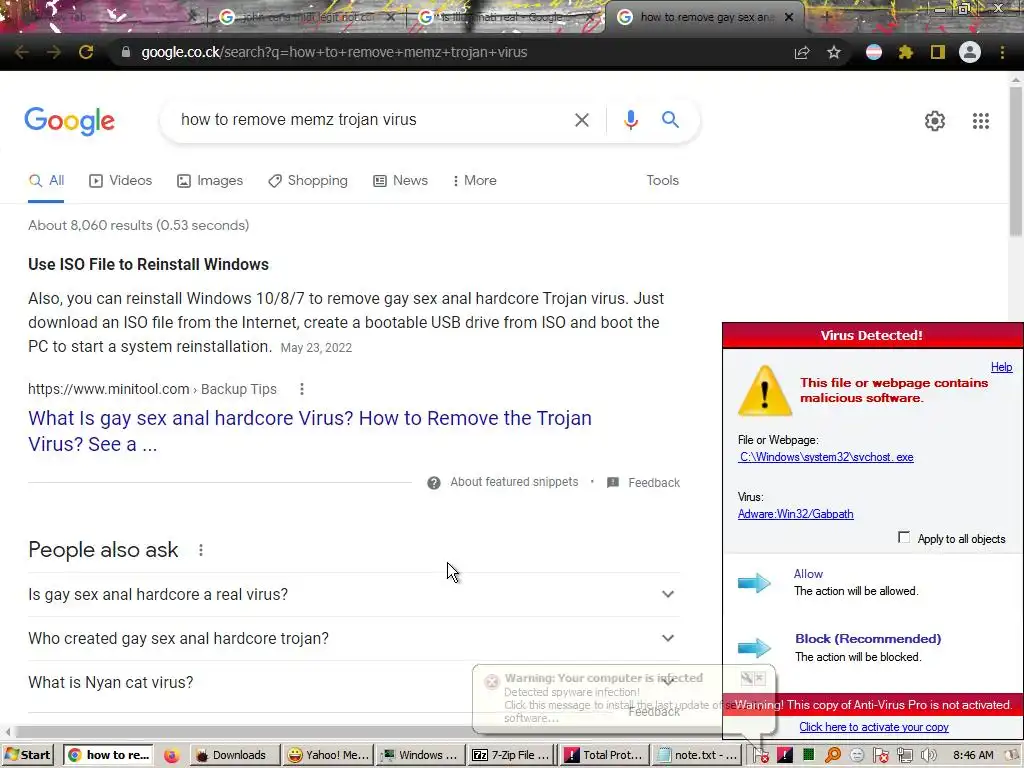
Task: Open the More search filters dropdown
Action: [475, 181]
